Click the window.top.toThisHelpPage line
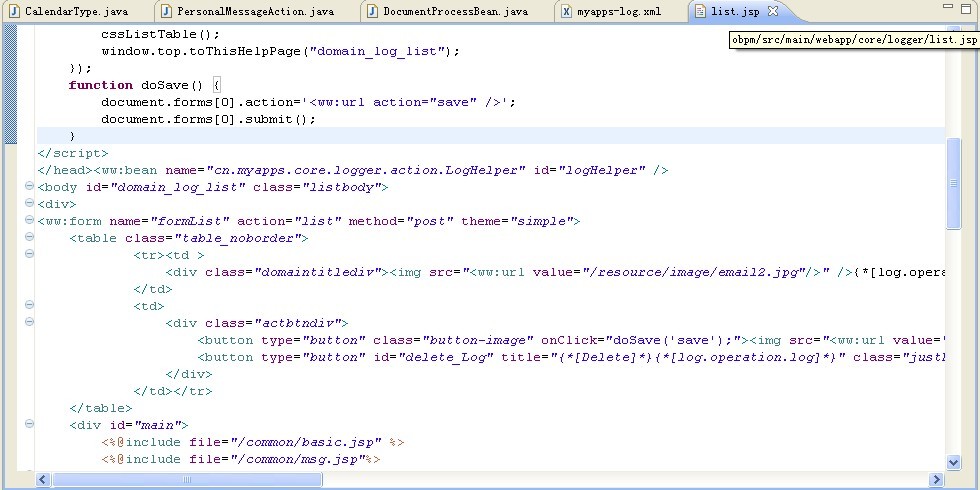 coord(281,51)
